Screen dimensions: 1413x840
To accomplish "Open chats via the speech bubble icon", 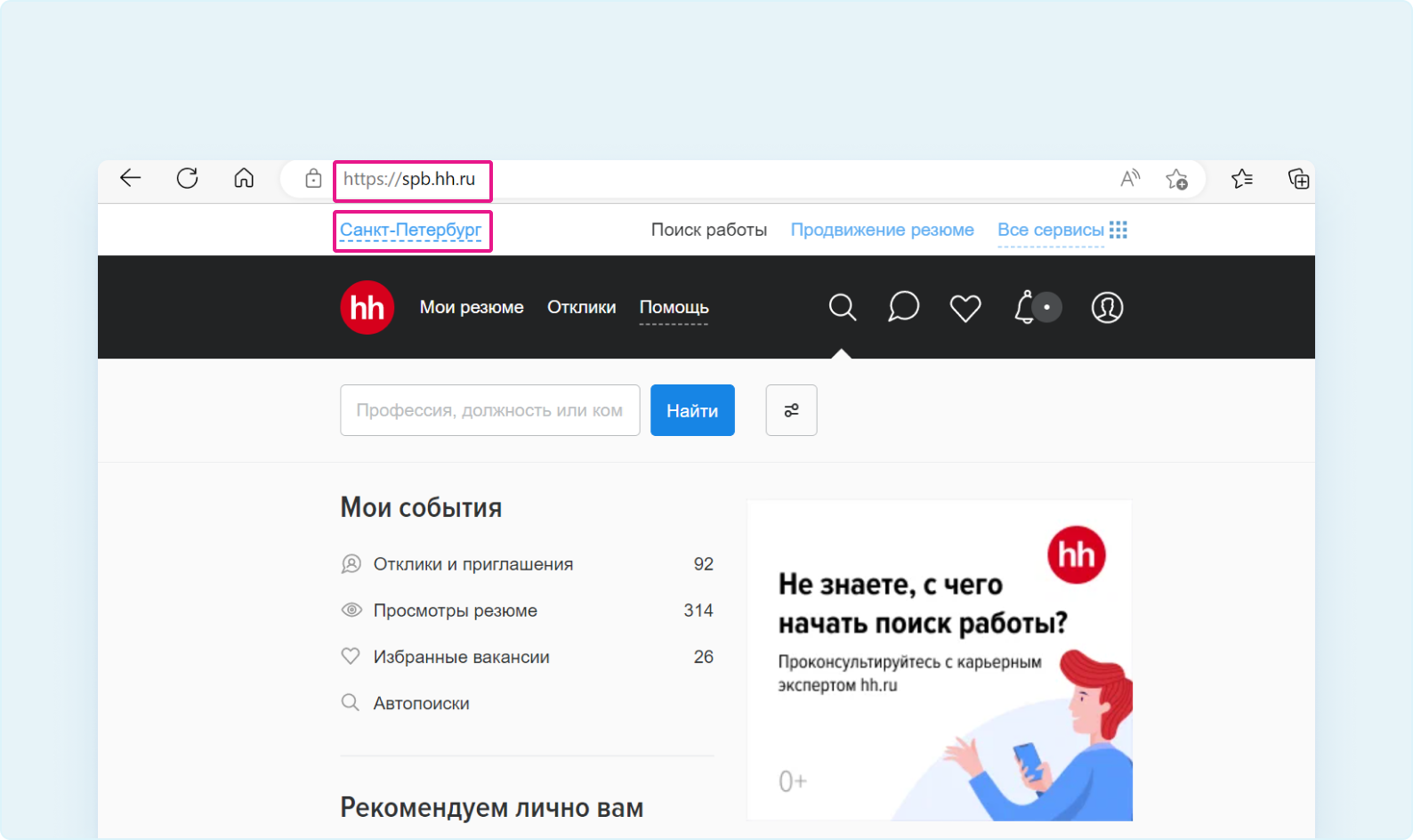I will (903, 307).
